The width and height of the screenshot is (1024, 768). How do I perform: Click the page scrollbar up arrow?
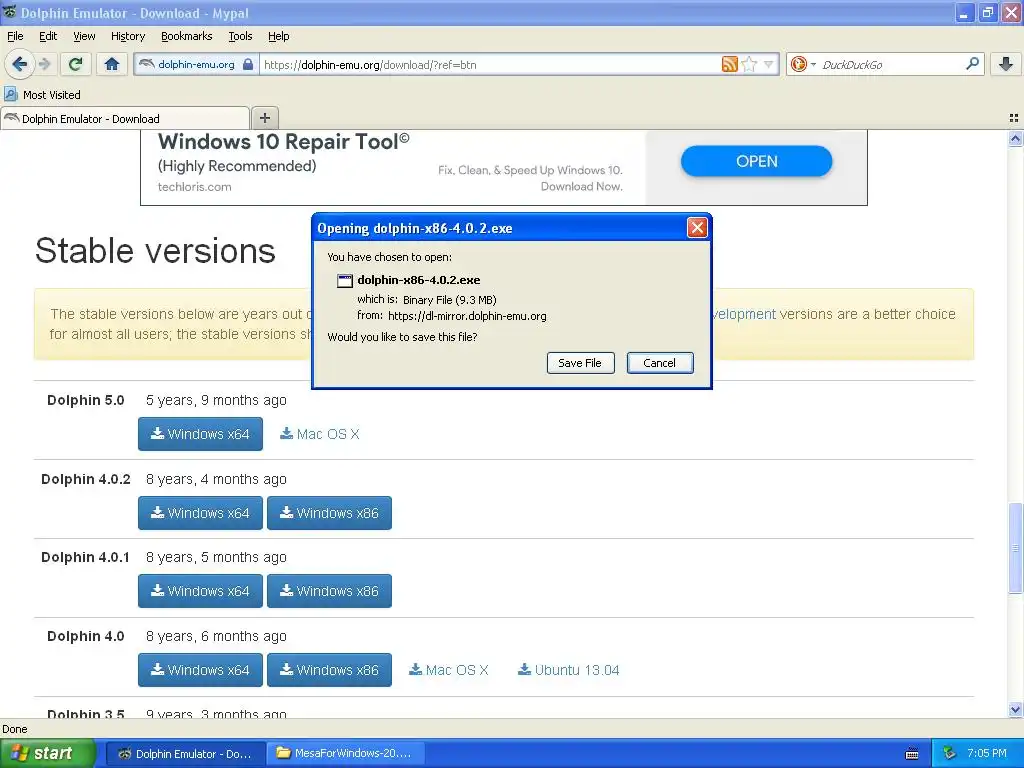click(x=1015, y=138)
